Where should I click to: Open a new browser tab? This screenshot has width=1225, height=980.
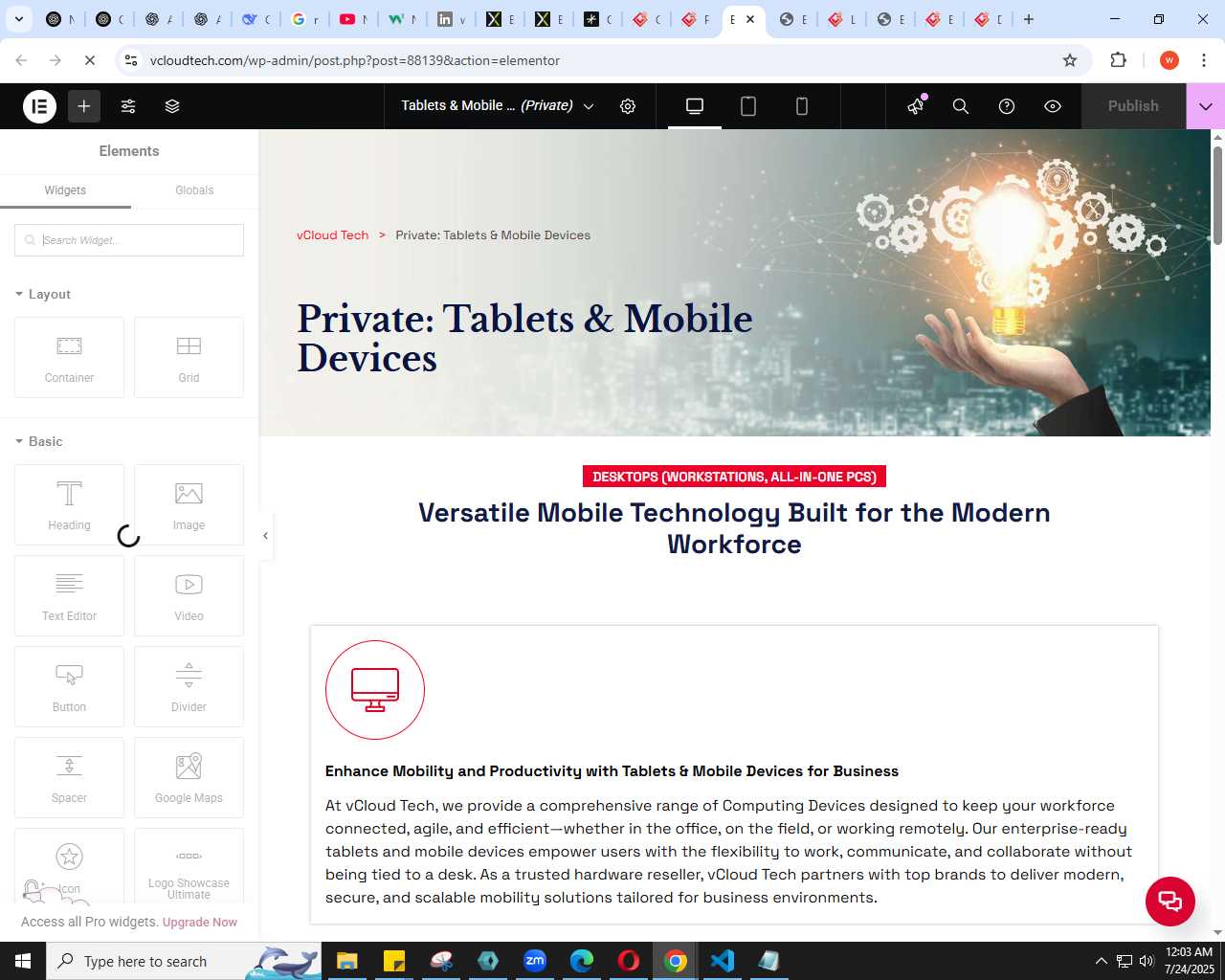pos(1029,19)
